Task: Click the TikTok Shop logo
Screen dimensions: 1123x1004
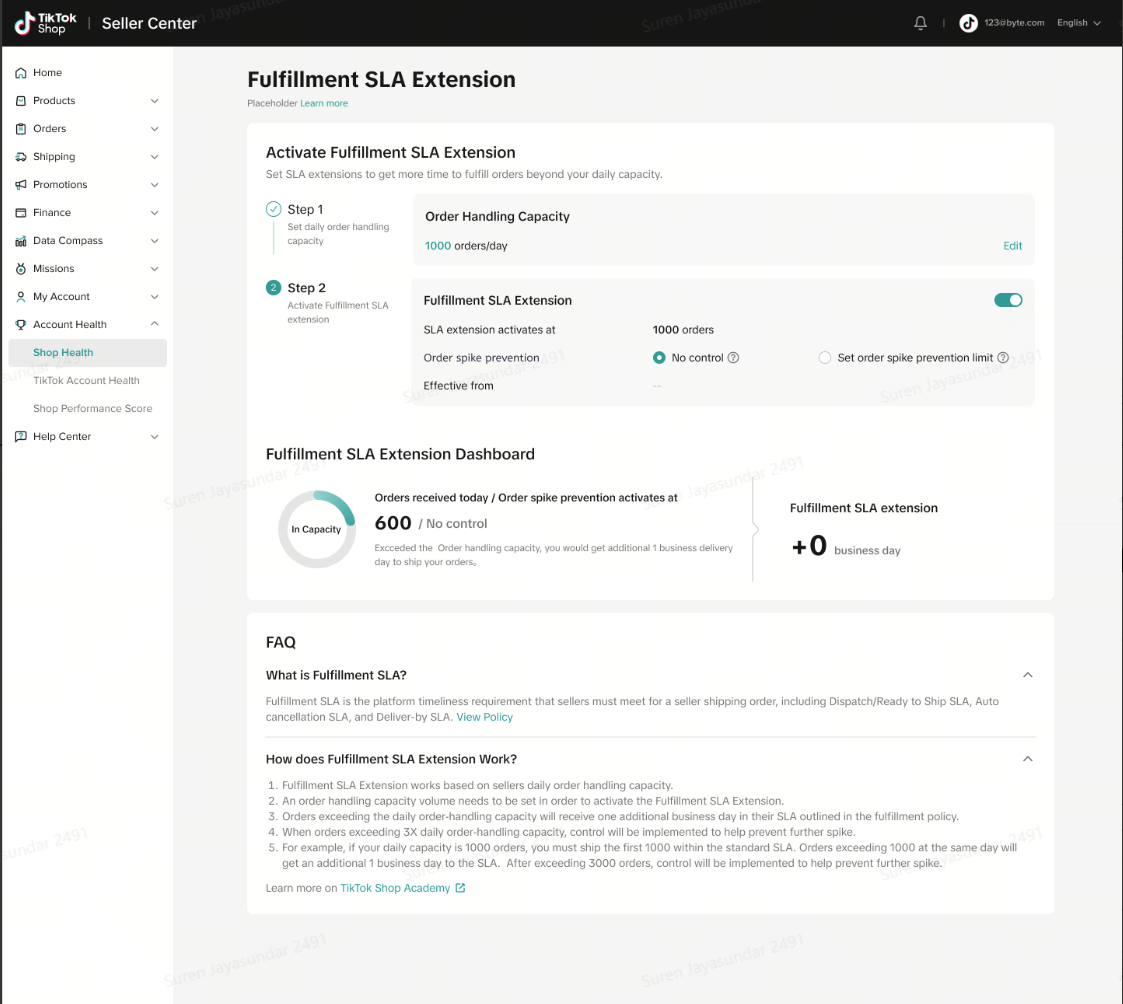Action: coord(46,23)
